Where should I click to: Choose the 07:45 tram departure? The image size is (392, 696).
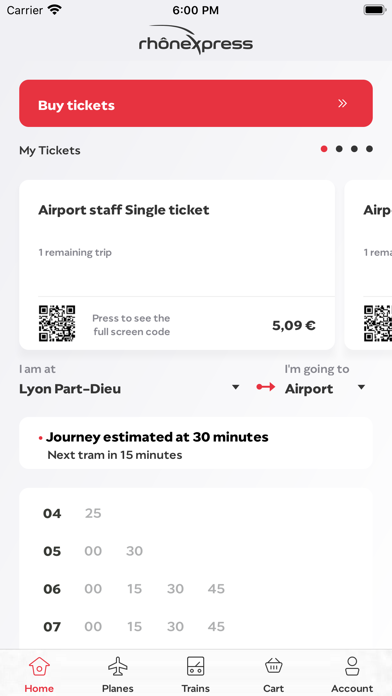pyautogui.click(x=216, y=627)
